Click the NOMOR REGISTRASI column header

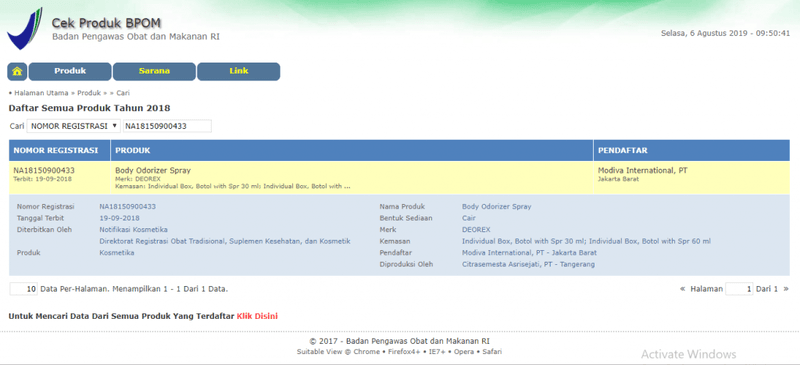(60, 151)
